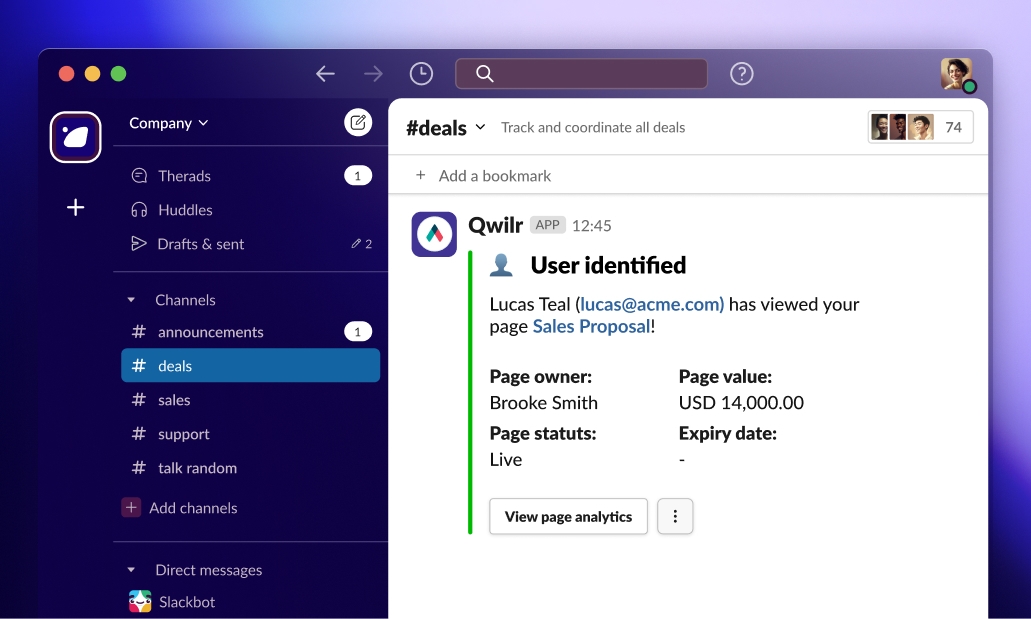This screenshot has width=1031, height=619.
Task: Click the 12:45 message timestamp
Action: (x=592, y=226)
